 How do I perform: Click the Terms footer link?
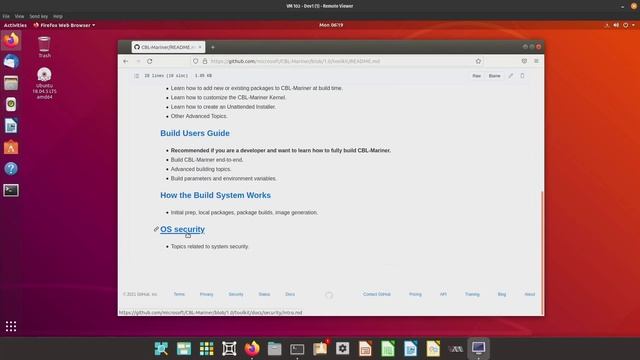(x=179, y=294)
